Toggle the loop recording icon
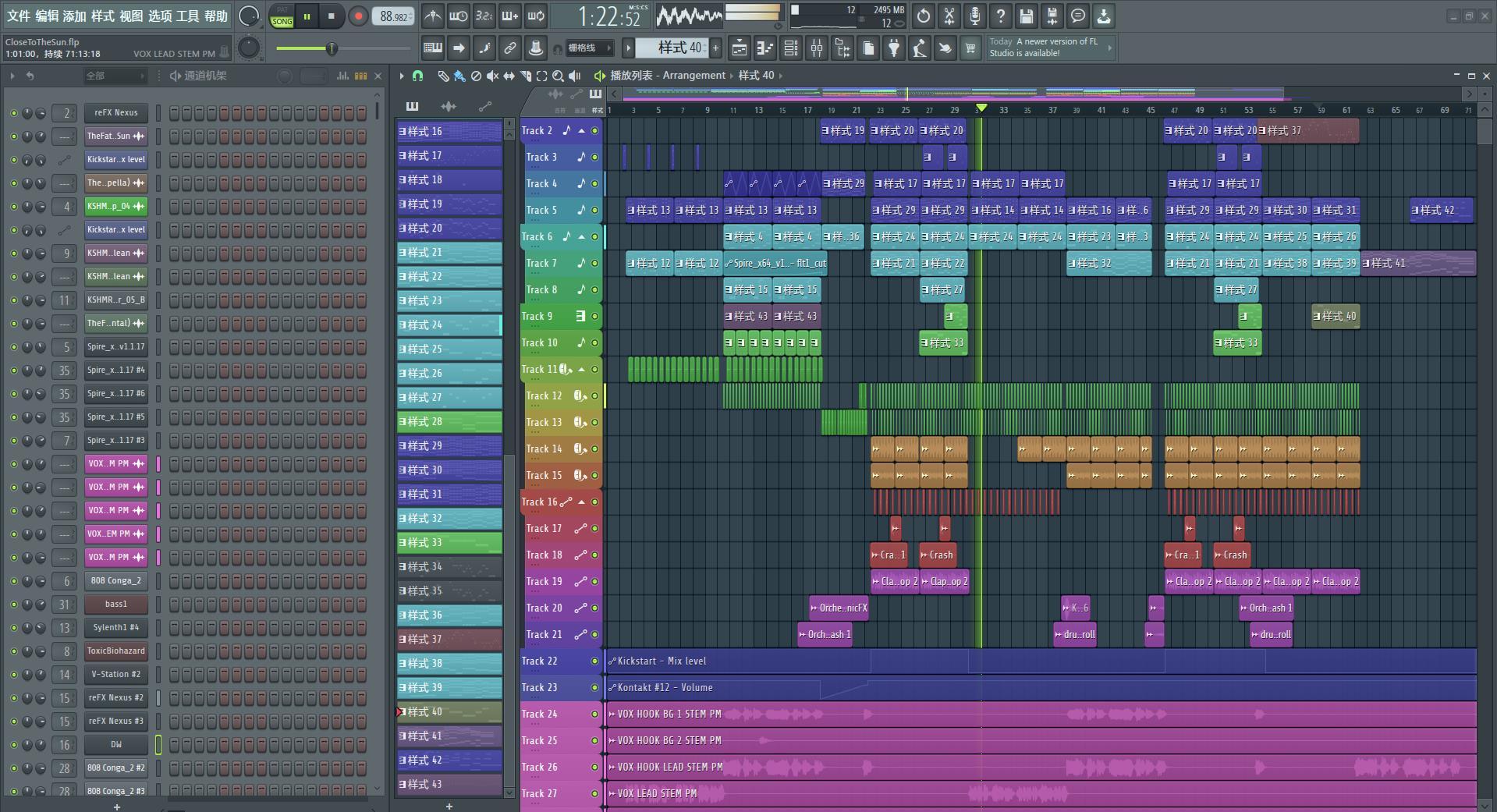The width and height of the screenshot is (1497, 812). tap(536, 16)
